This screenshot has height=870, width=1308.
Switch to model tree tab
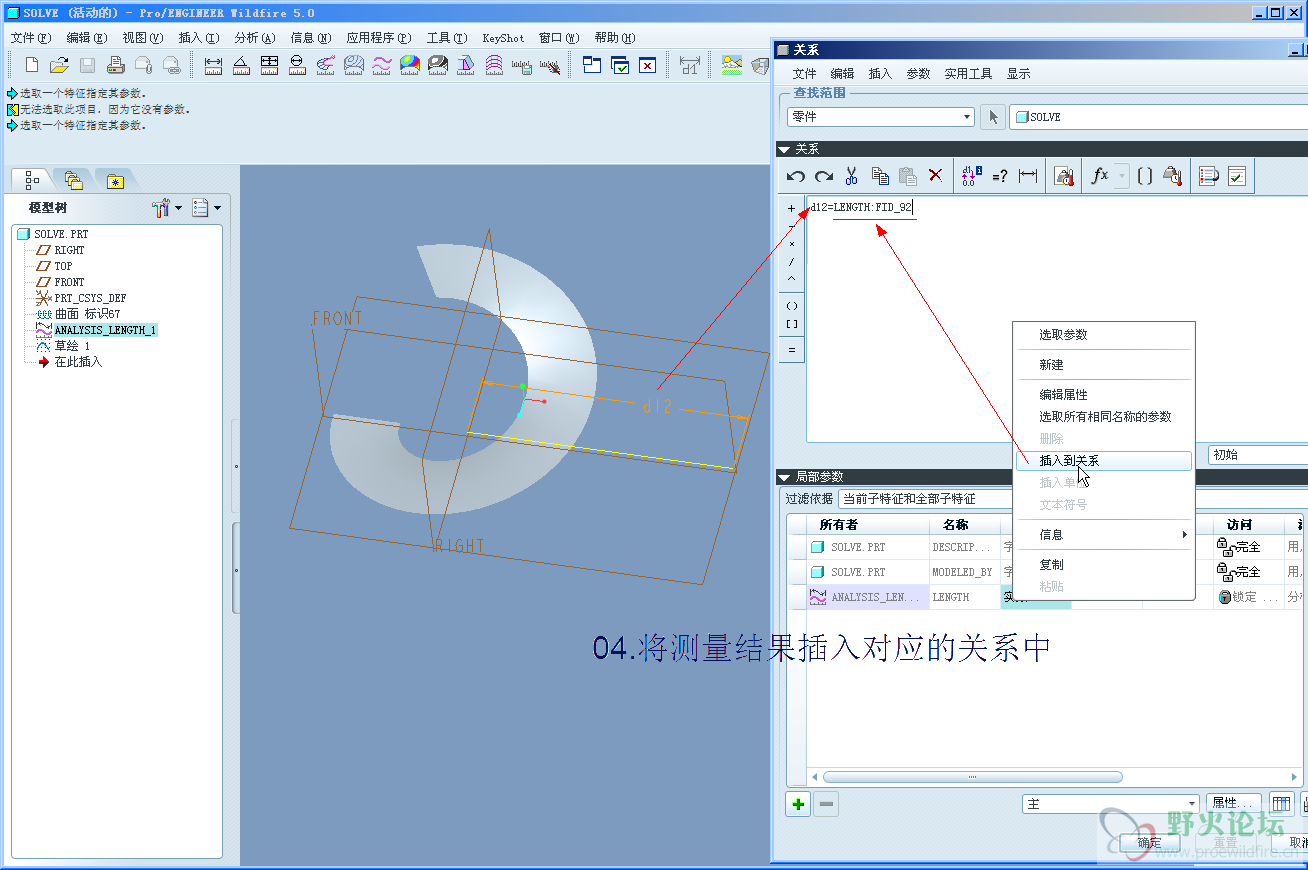(x=32, y=180)
